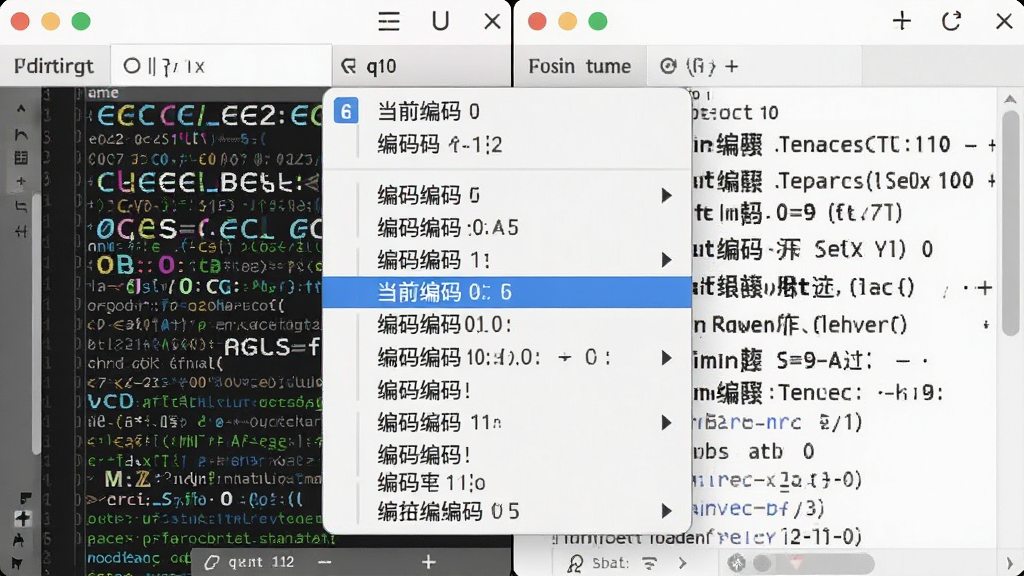Screen dimensions: 1024x576
Task: Click the VCD line in code editor
Action: point(204,402)
